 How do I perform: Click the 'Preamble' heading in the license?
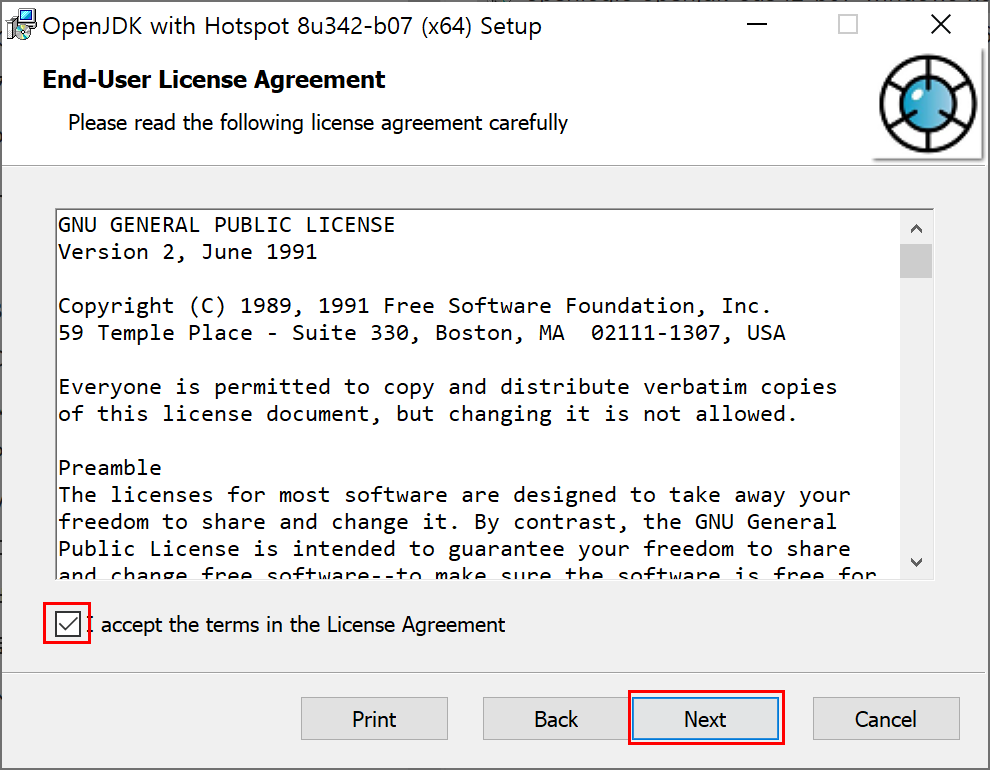[110, 468]
